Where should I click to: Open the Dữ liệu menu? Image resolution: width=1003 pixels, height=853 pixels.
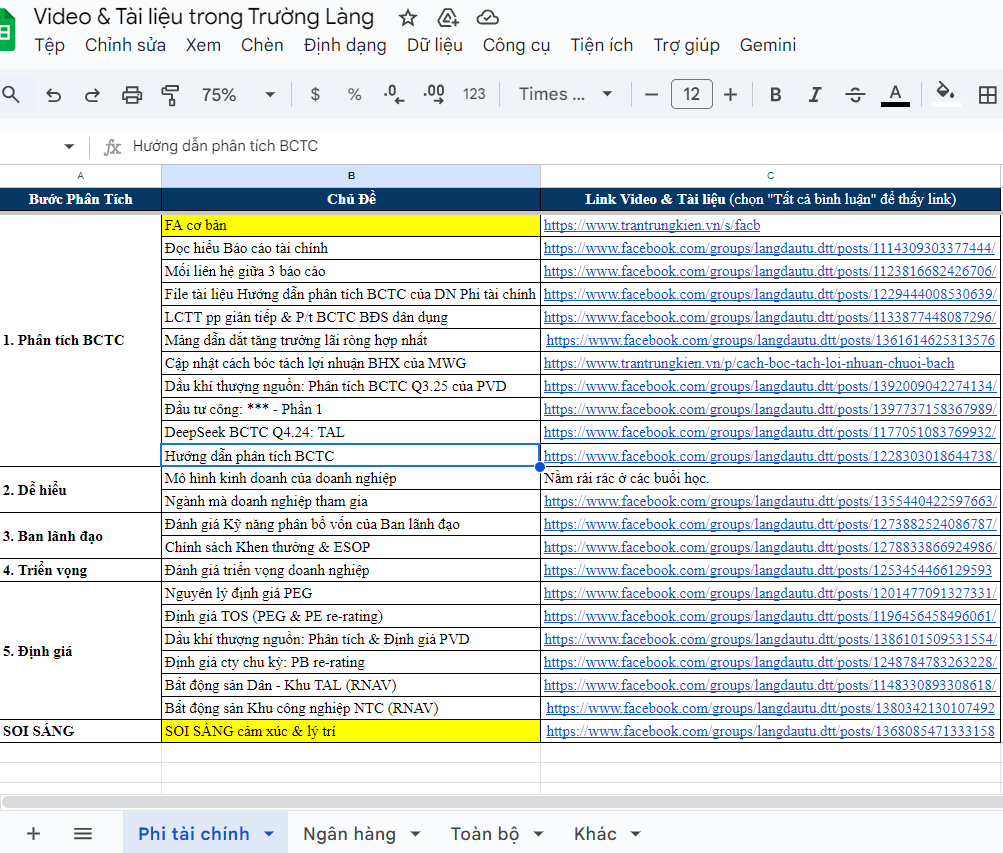click(x=435, y=45)
